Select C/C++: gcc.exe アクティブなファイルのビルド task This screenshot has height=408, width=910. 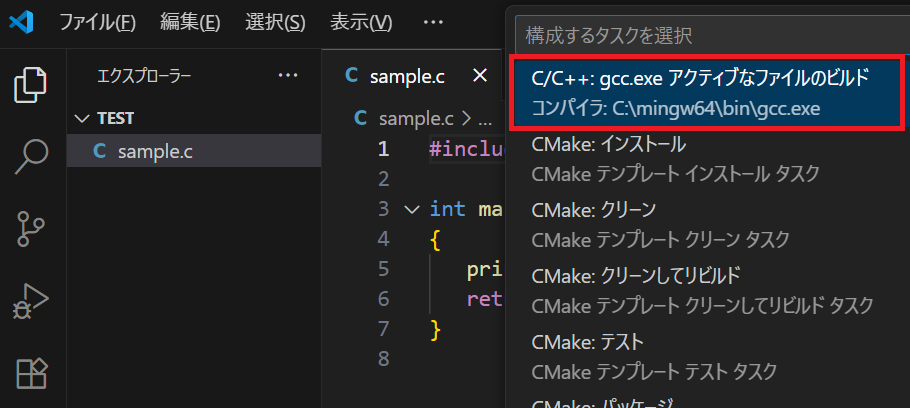[x=706, y=92]
